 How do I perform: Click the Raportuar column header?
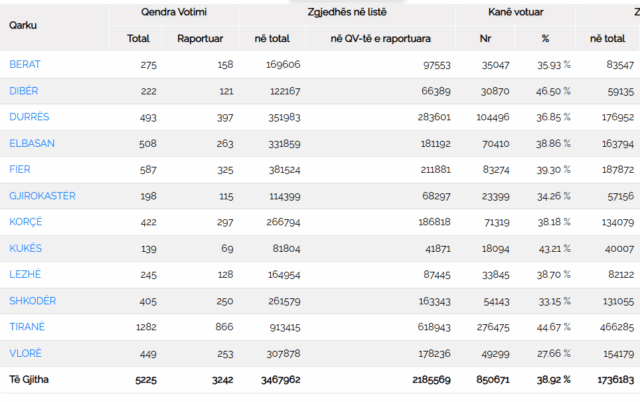pyautogui.click(x=200, y=39)
